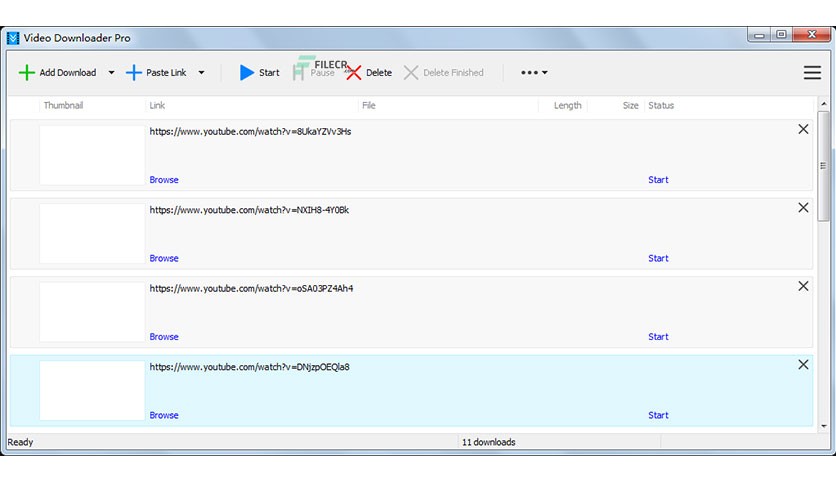Remove the 8UkaYZVv3Hs download with its X
The height and width of the screenshot is (484, 836).
pyautogui.click(x=803, y=129)
